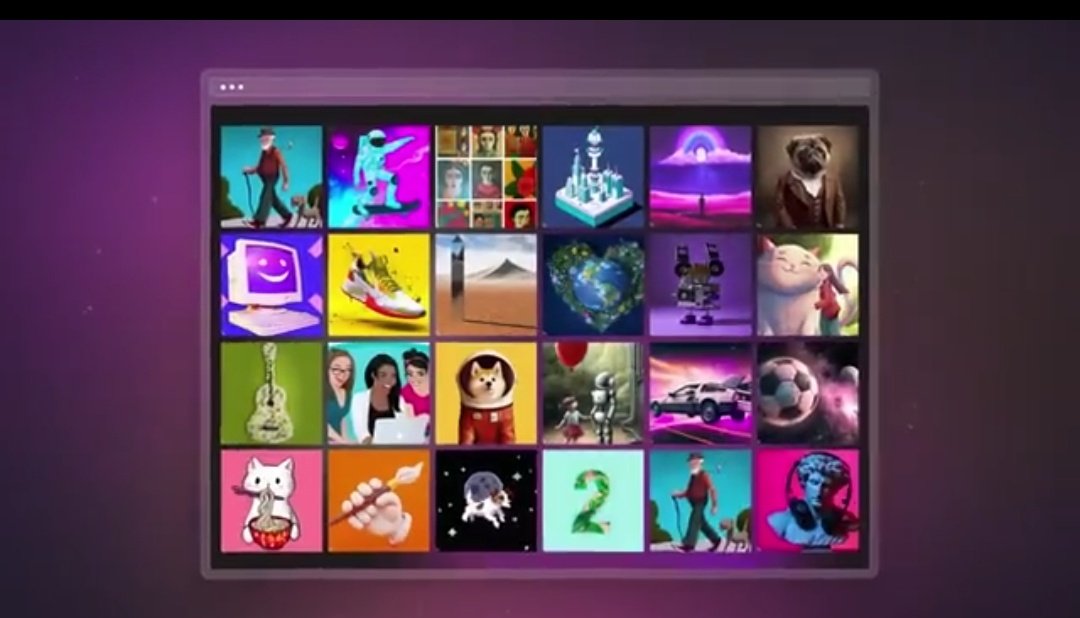Click the three-dot window controls

(x=232, y=87)
